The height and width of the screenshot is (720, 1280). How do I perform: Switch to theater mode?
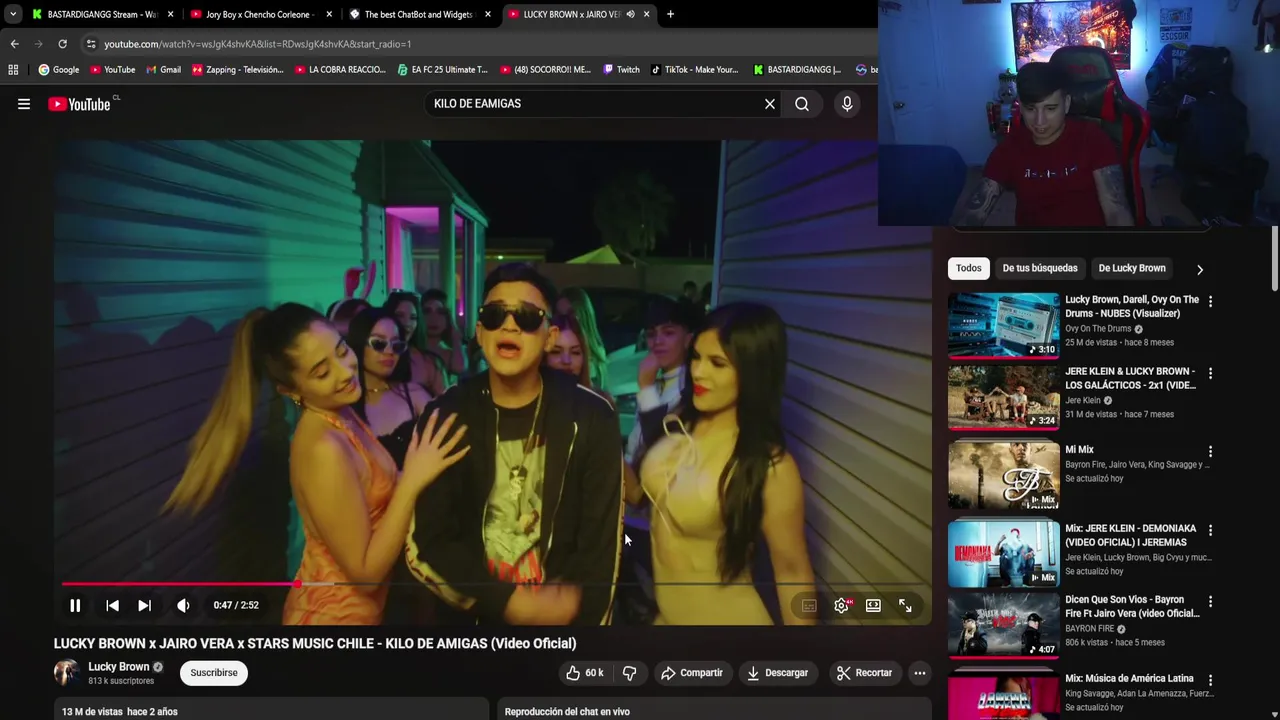point(873,606)
